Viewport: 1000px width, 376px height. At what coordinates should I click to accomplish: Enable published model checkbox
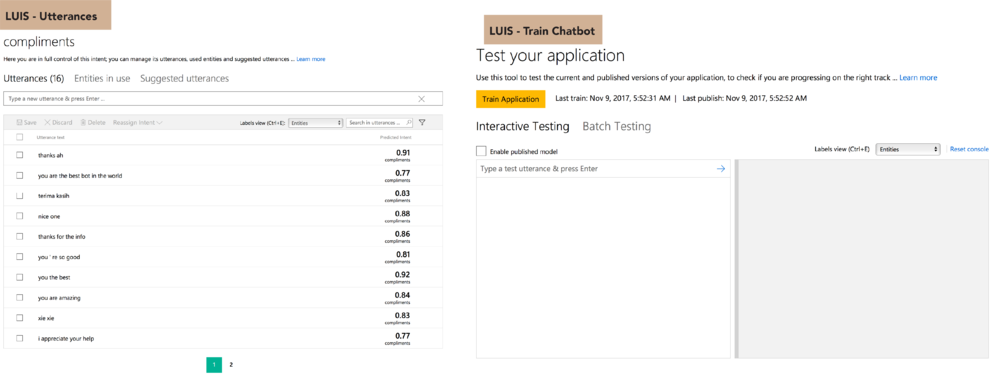tap(482, 151)
